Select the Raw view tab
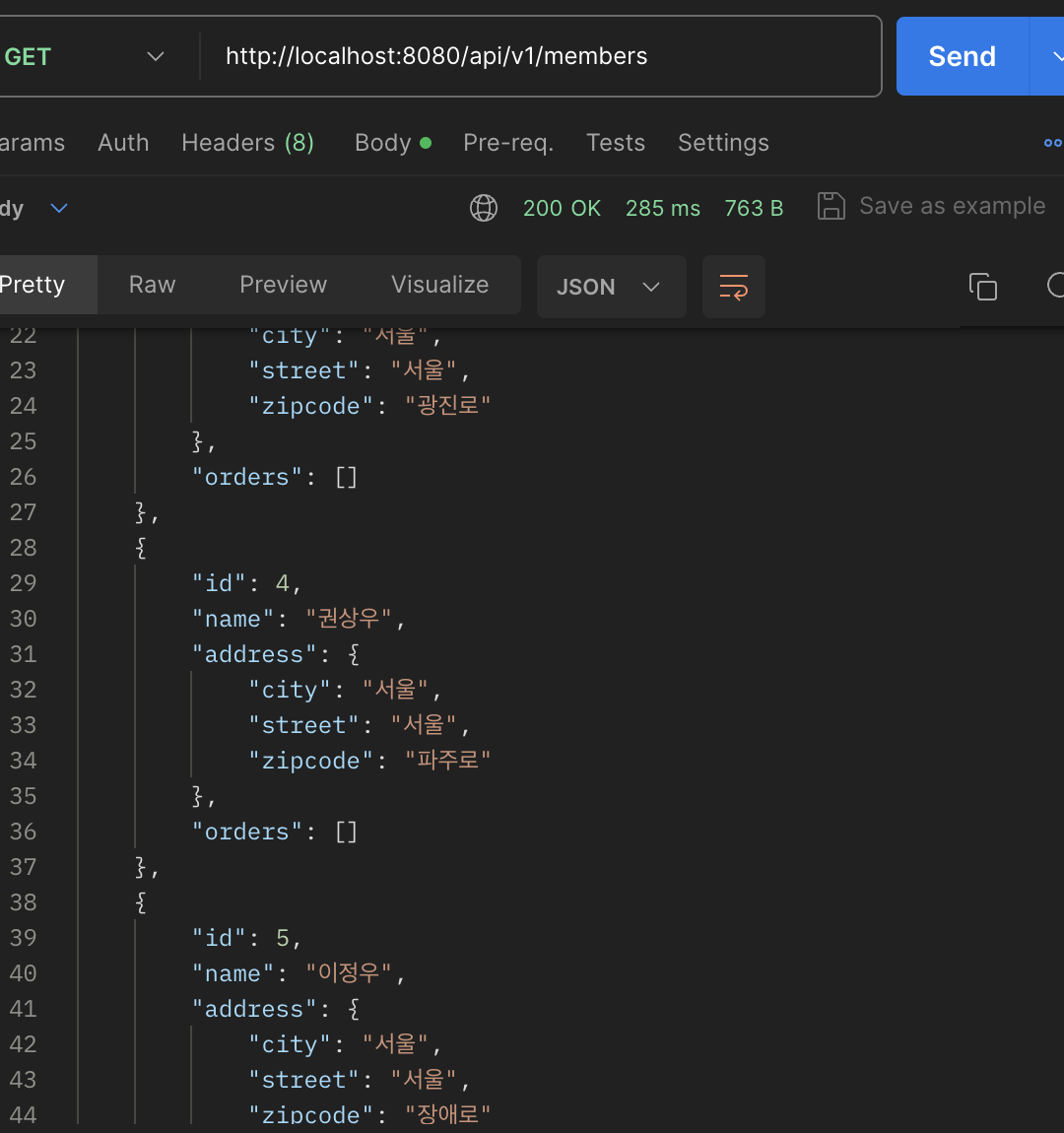 153,285
